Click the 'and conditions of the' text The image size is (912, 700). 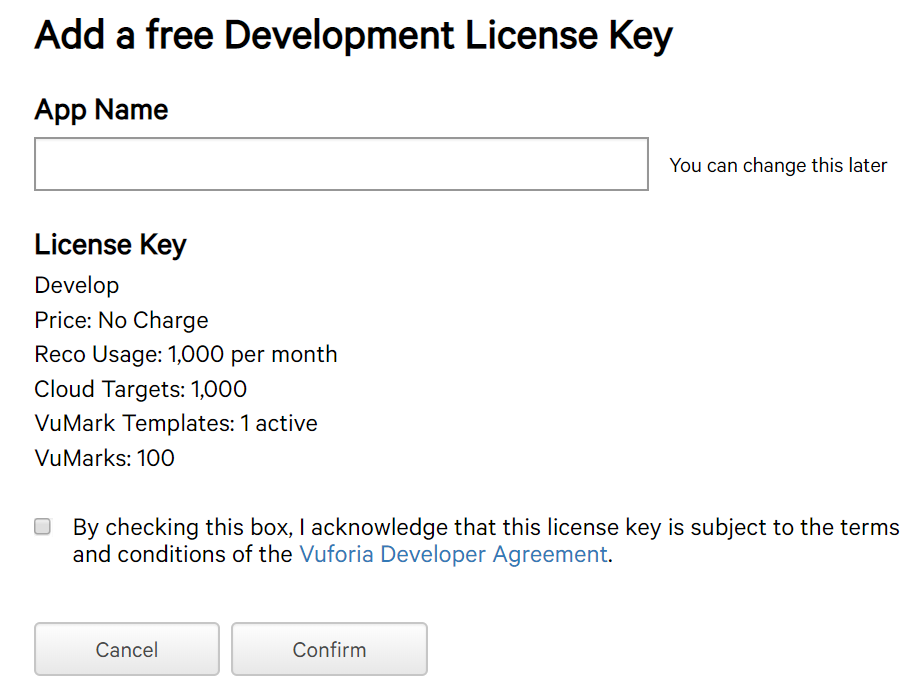tap(182, 554)
